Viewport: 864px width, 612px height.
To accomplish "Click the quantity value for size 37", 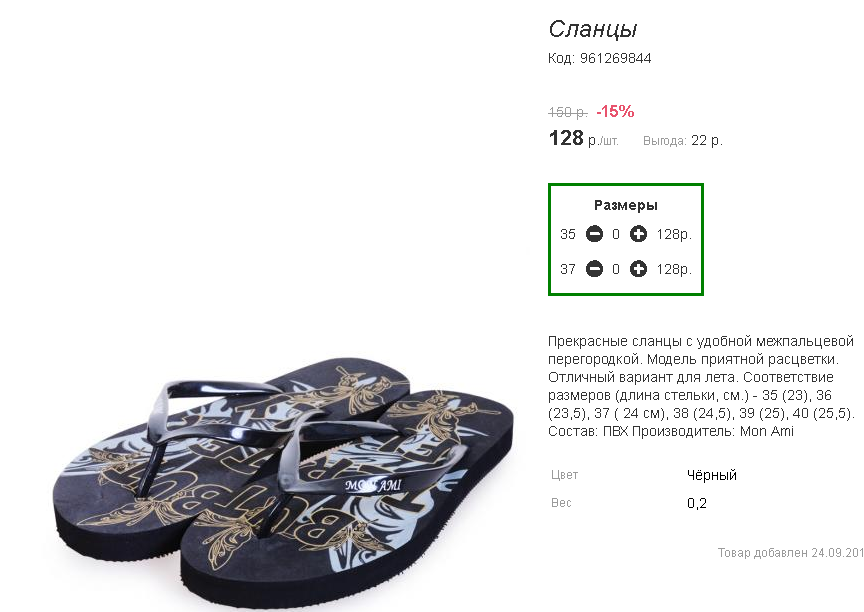I will [x=616, y=269].
